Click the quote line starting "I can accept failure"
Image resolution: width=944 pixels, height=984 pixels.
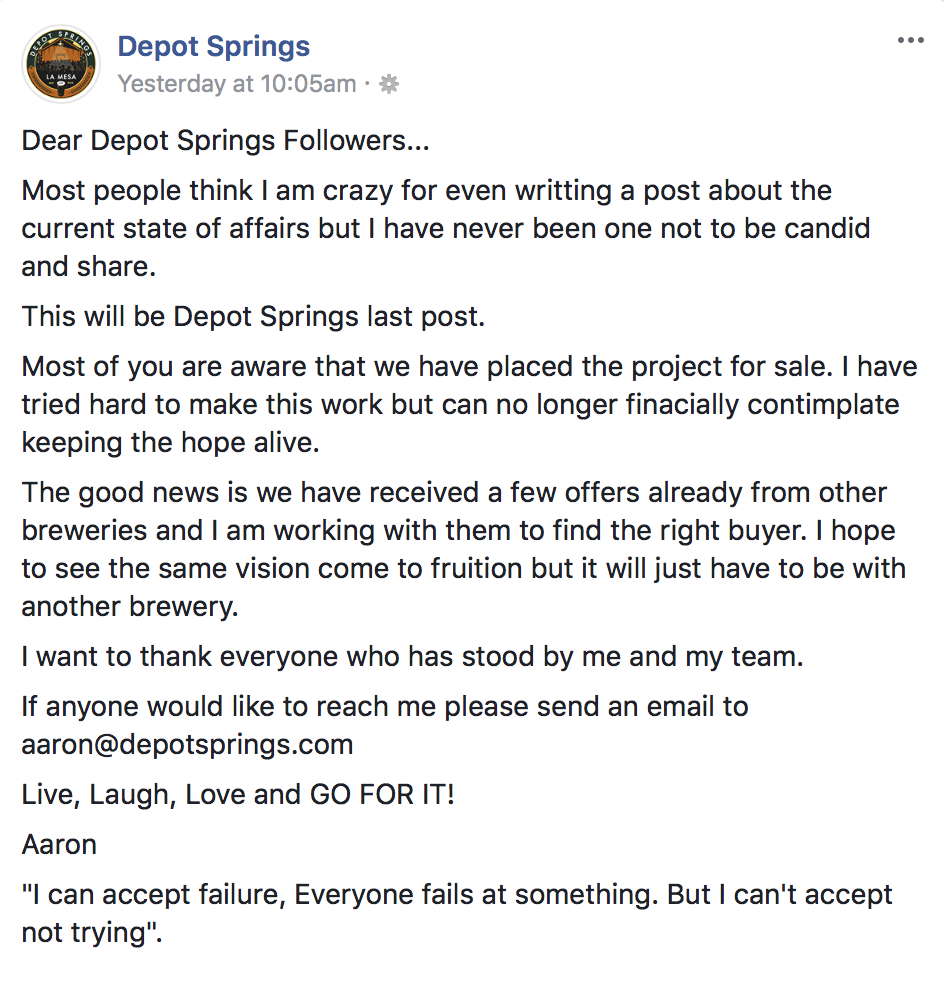point(457,895)
